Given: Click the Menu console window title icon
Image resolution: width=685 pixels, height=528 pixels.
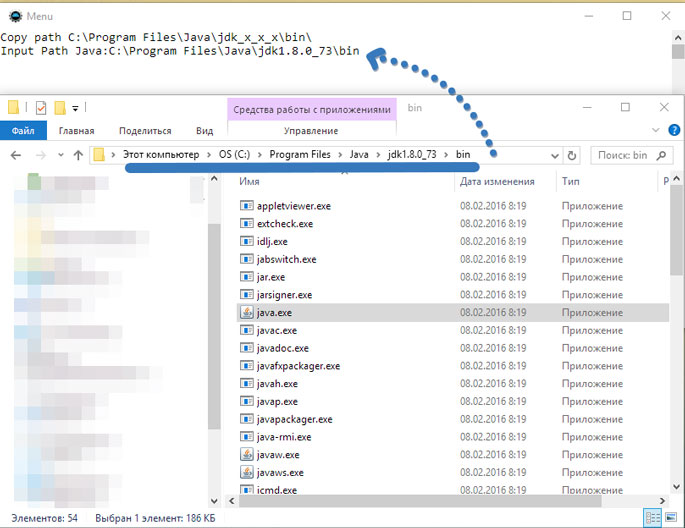Looking at the screenshot, I should pyautogui.click(x=15, y=16).
